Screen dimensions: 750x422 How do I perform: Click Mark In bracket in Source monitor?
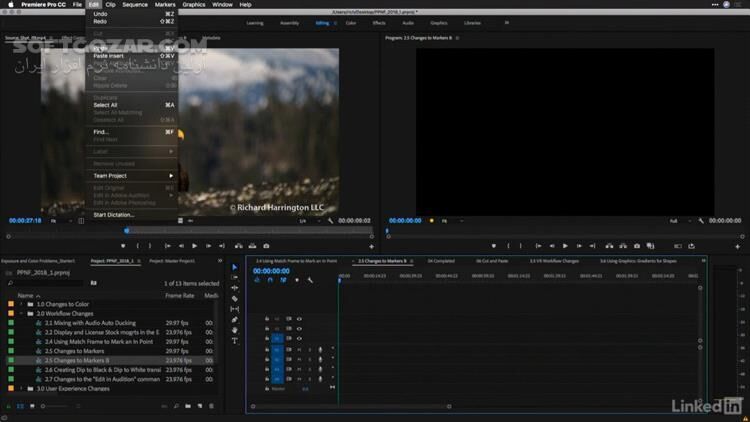tap(138, 246)
